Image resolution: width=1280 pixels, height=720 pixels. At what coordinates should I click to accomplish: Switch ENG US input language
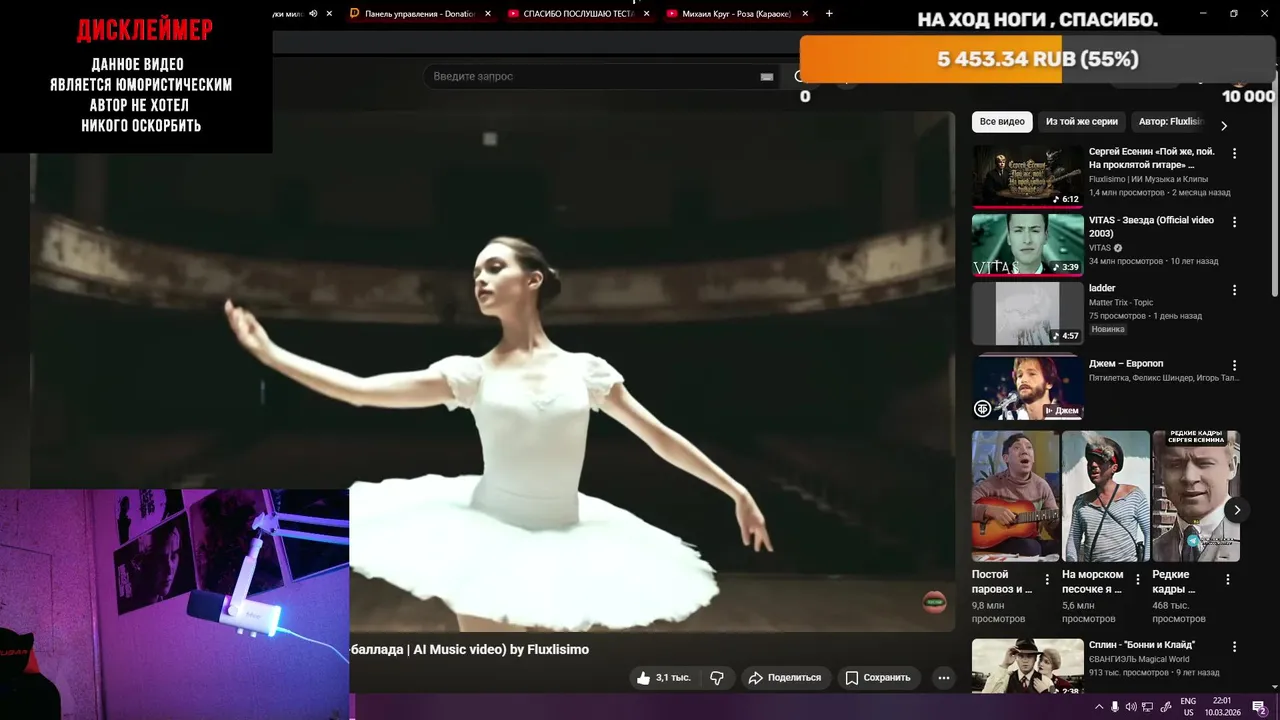click(x=1188, y=707)
